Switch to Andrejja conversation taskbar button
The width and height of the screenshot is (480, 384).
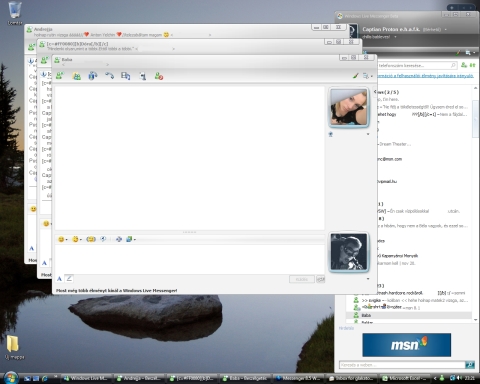coord(139,378)
